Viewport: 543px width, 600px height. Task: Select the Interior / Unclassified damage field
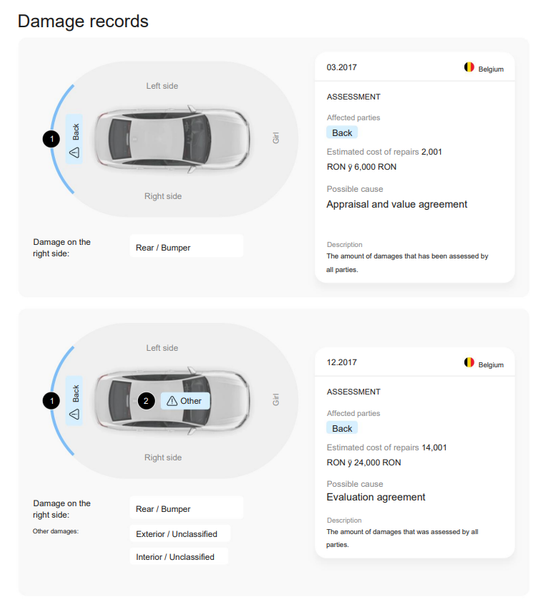(179, 556)
